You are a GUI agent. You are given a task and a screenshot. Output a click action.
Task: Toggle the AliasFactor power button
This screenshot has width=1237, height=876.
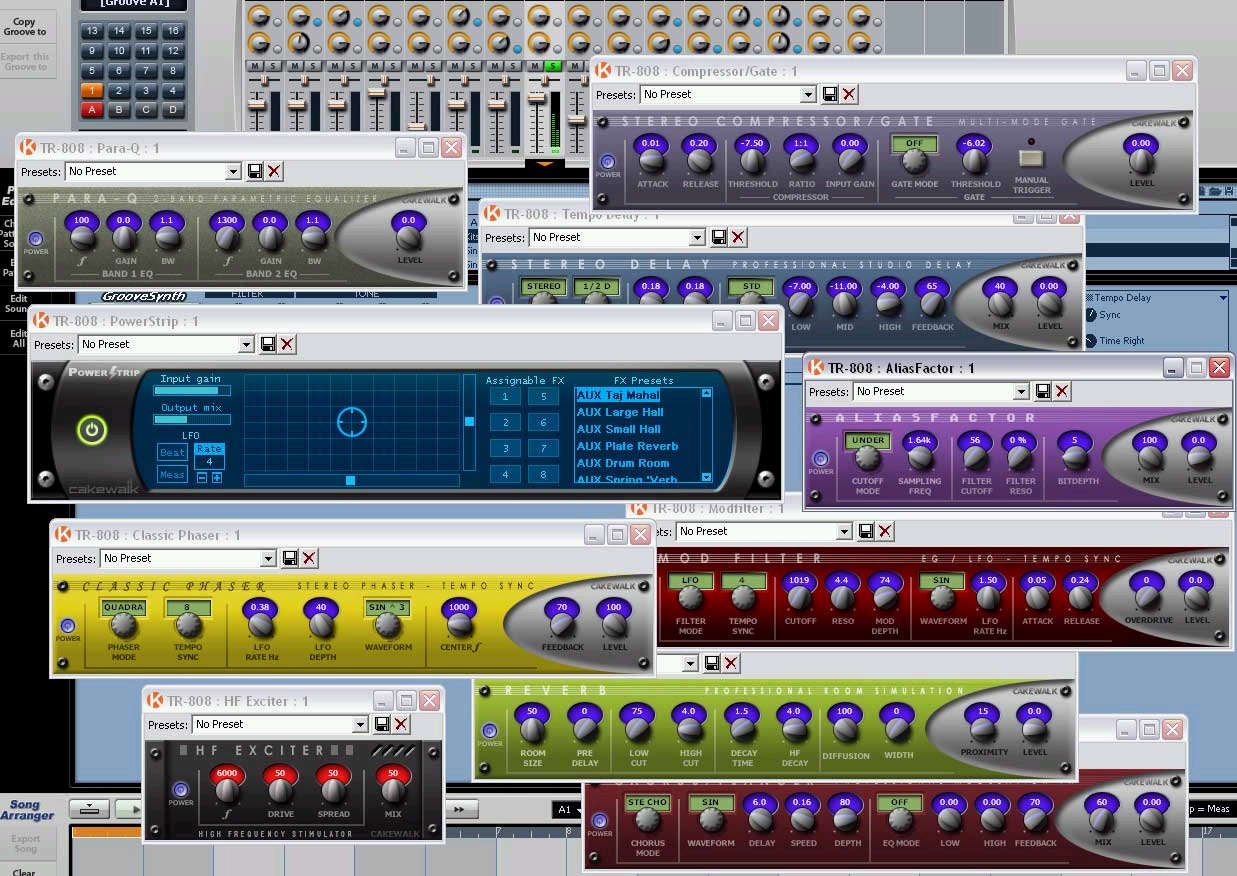[821, 460]
